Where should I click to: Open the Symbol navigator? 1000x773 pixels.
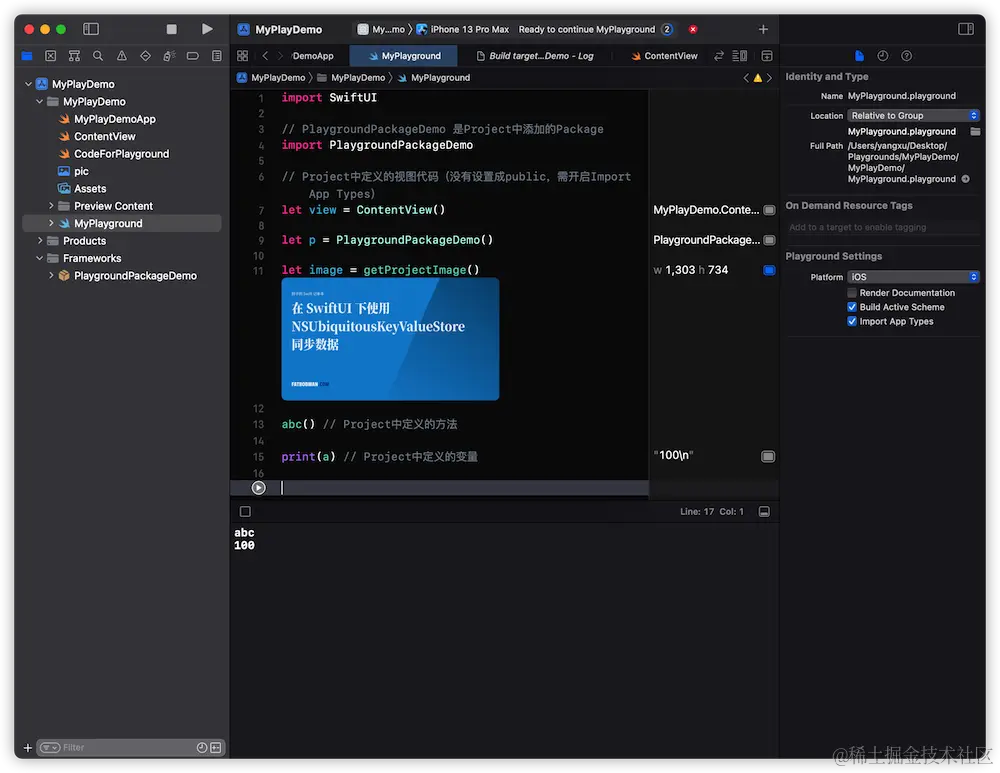pyautogui.click(x=74, y=56)
